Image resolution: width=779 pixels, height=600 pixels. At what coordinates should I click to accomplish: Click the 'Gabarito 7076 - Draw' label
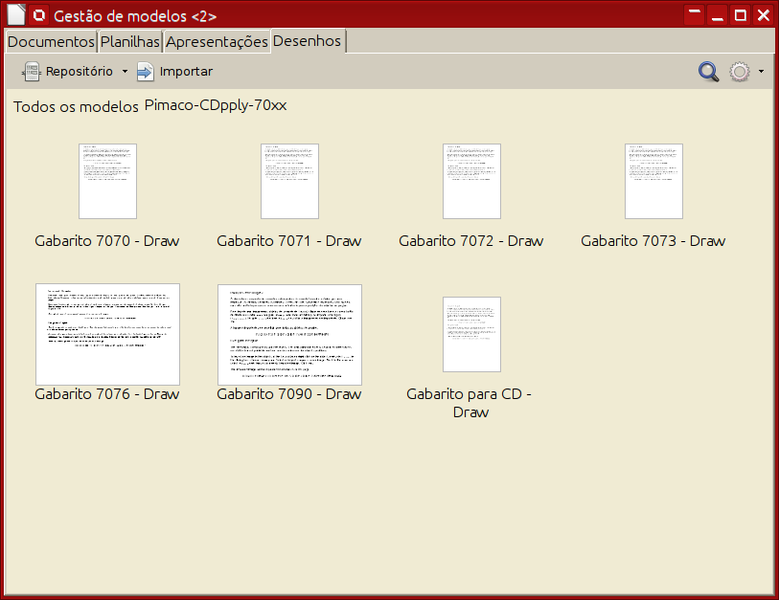point(107,394)
